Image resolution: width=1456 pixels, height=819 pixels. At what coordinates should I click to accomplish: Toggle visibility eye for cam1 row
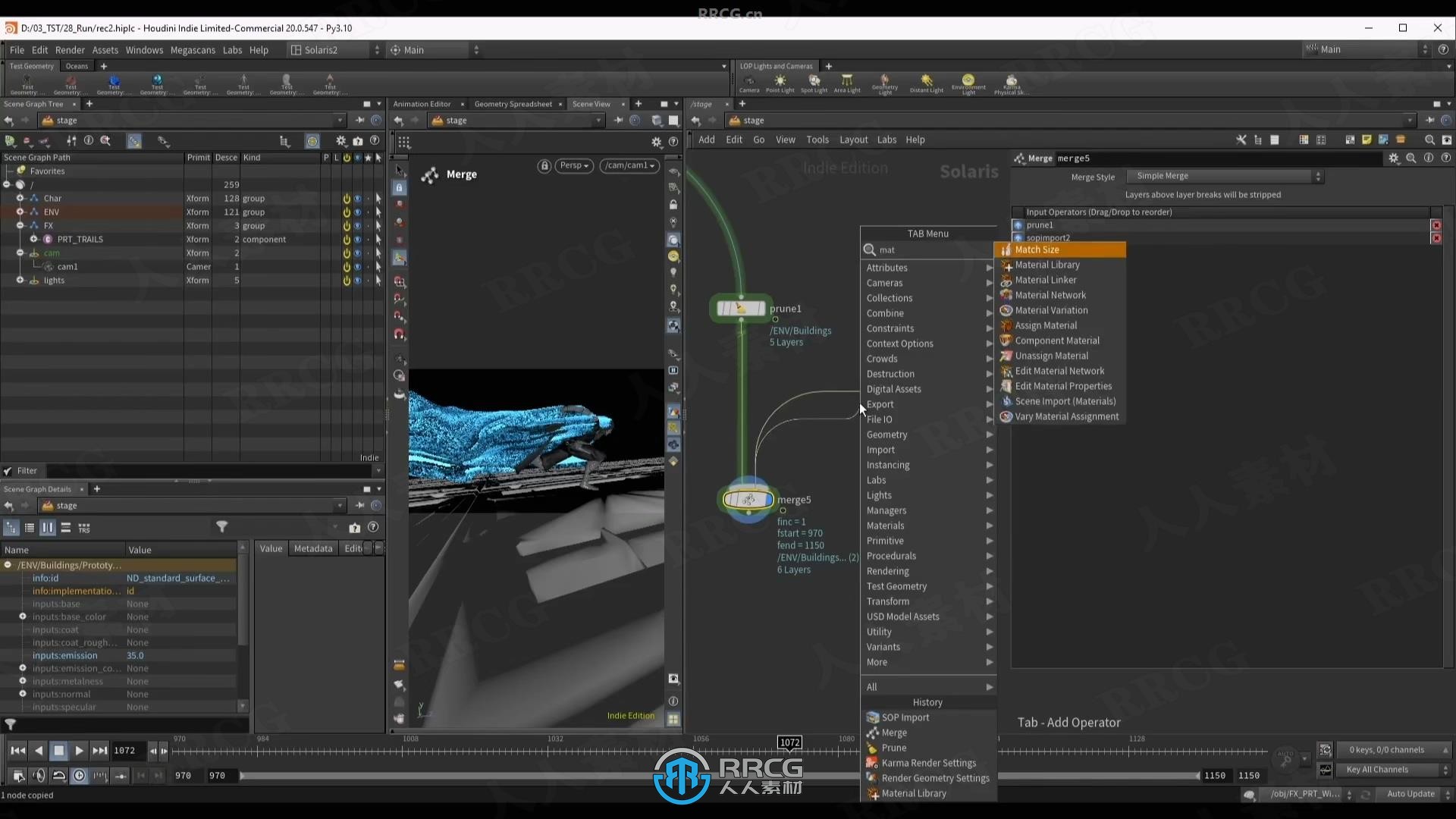tap(357, 267)
